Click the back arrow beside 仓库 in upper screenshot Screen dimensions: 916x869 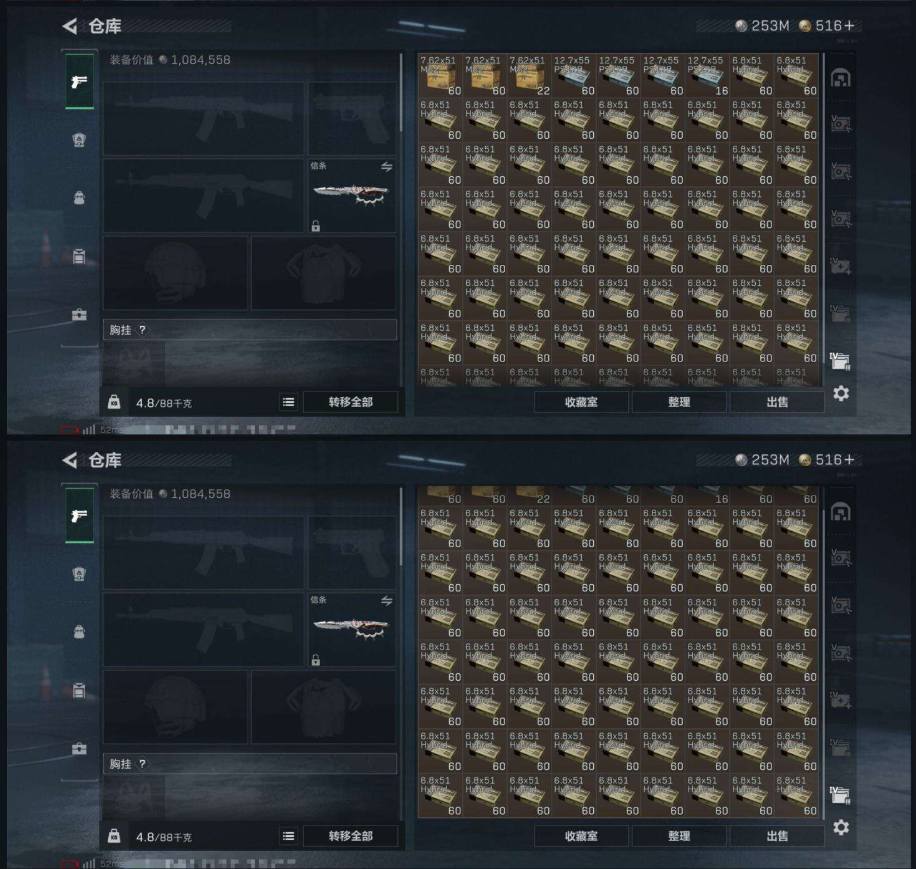[x=70, y=26]
